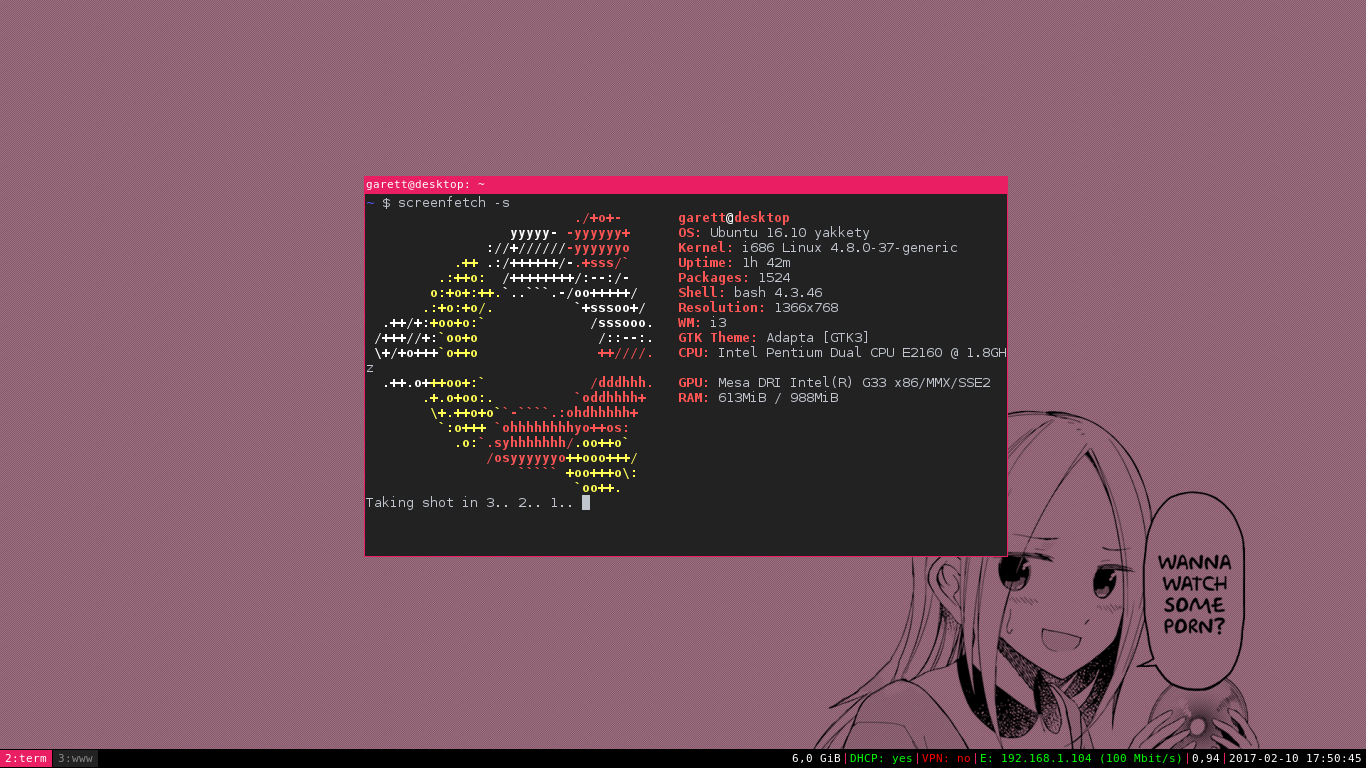The image size is (1366, 768).
Task: Click the terminal title bar garett@desktop: ~
Action: tap(686, 184)
